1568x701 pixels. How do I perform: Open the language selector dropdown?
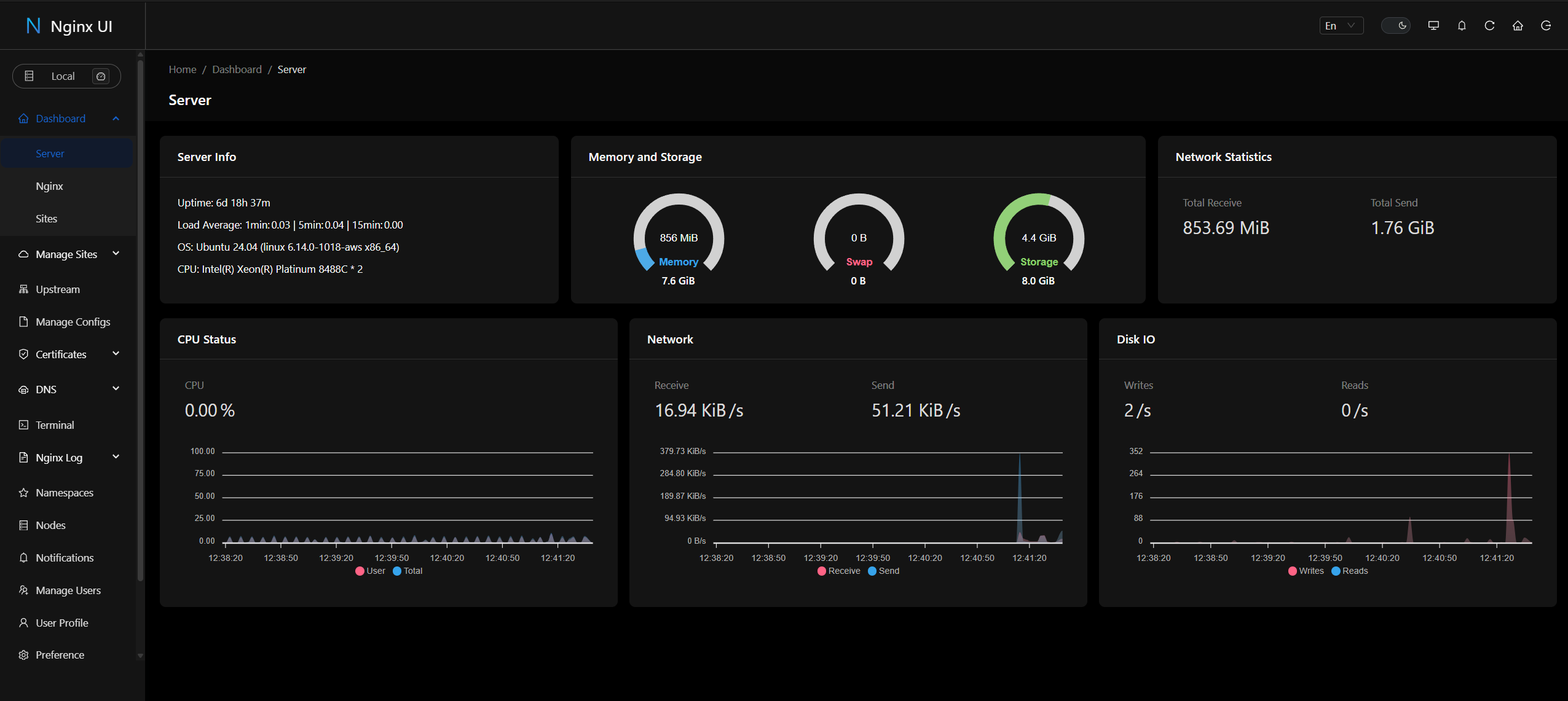tap(1341, 25)
